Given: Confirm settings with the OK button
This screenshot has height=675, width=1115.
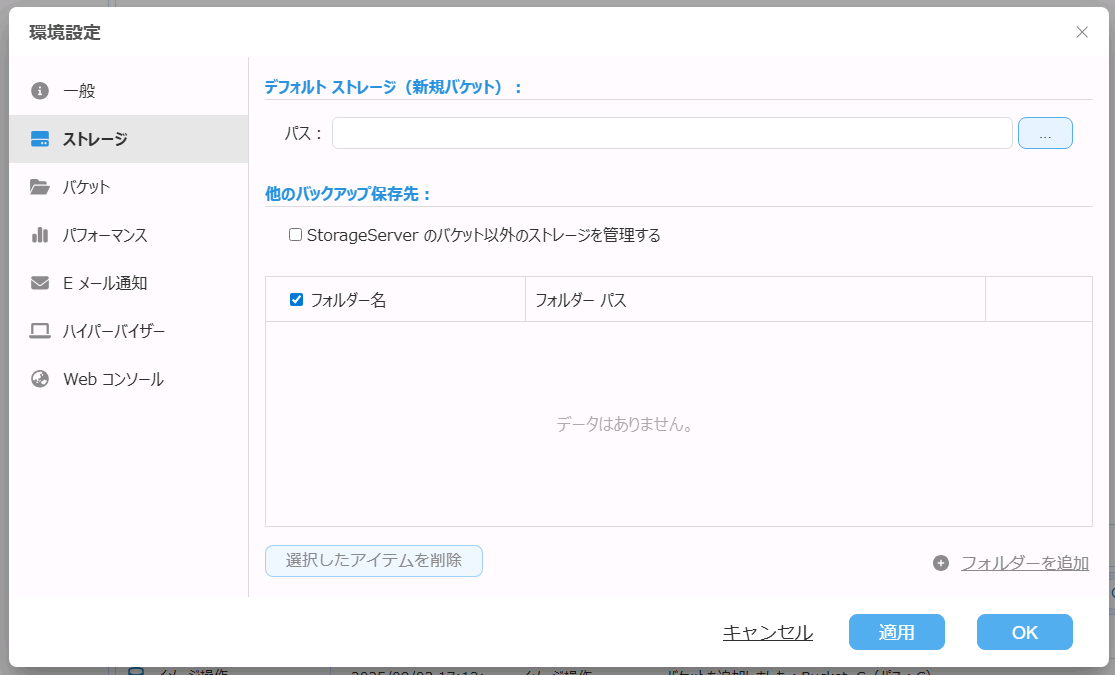Looking at the screenshot, I should [x=1024, y=632].
